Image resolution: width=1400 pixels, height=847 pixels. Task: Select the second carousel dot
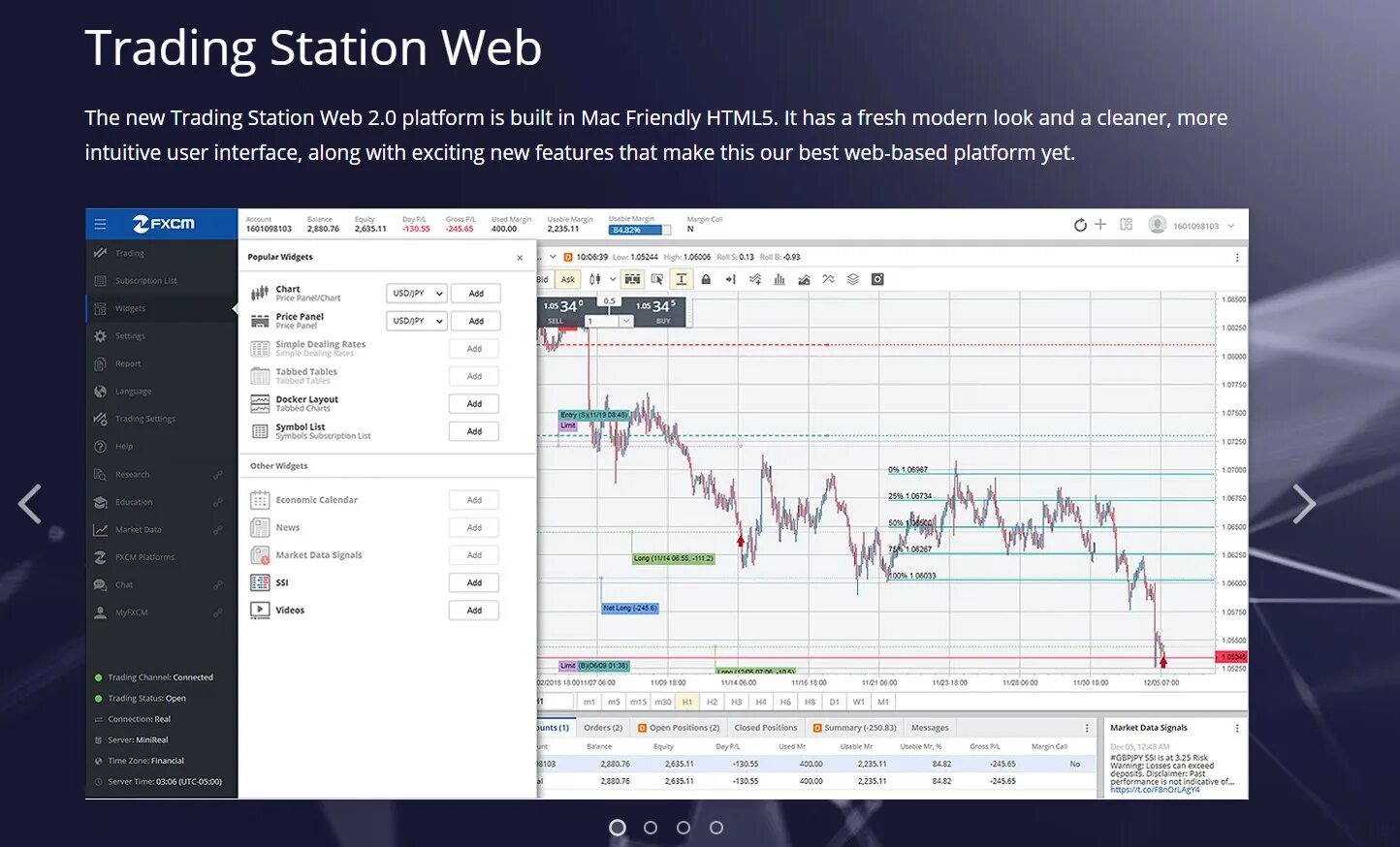click(651, 828)
